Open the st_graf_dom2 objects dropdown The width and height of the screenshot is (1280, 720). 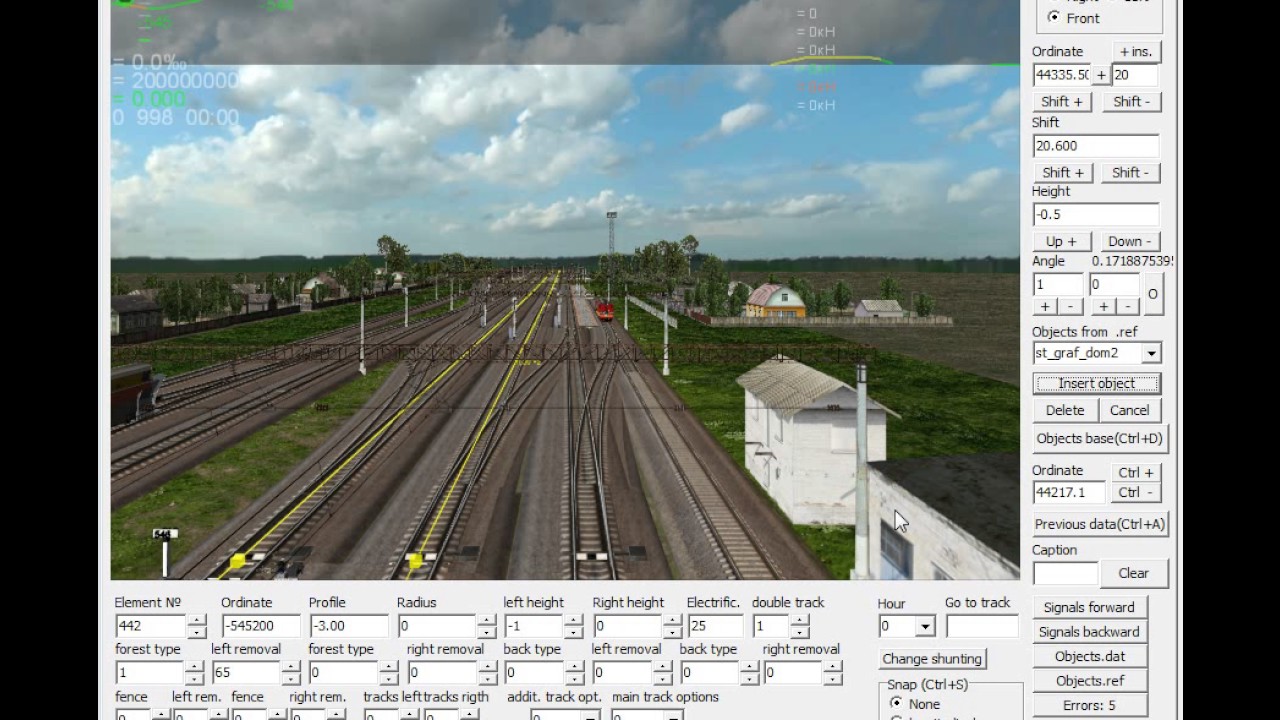point(1151,353)
